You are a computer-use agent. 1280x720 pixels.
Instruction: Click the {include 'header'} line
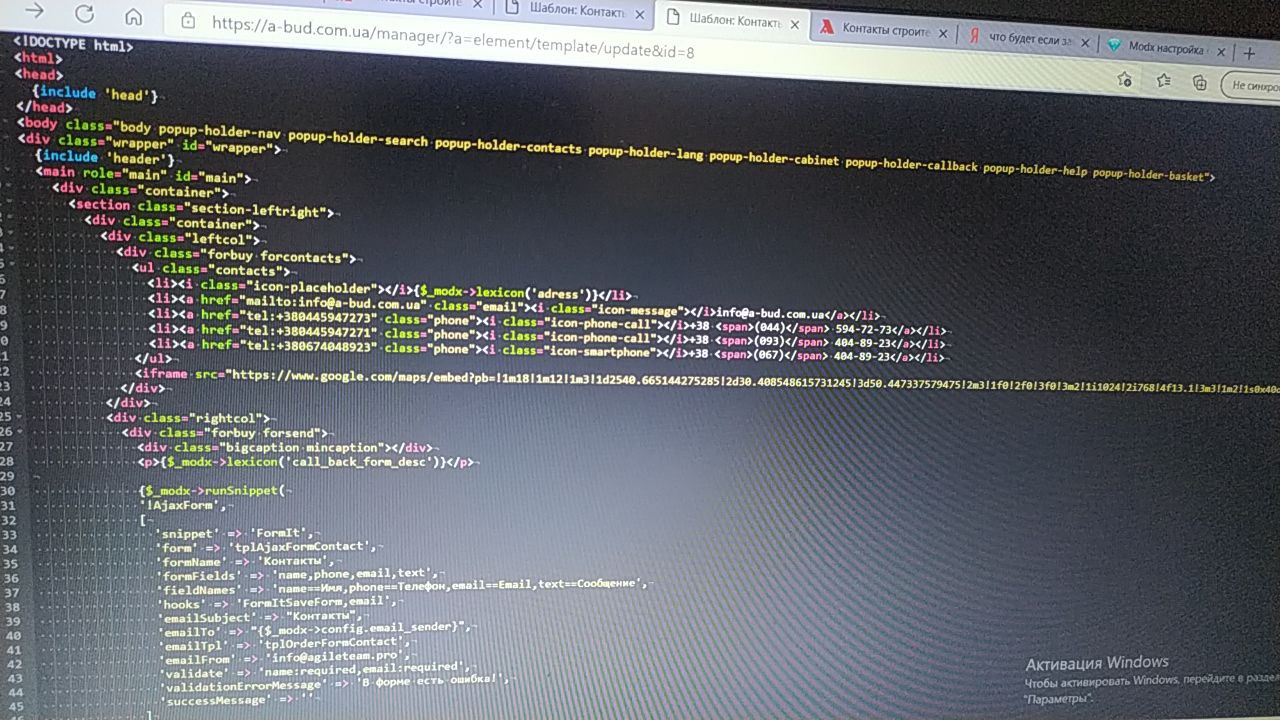104,158
